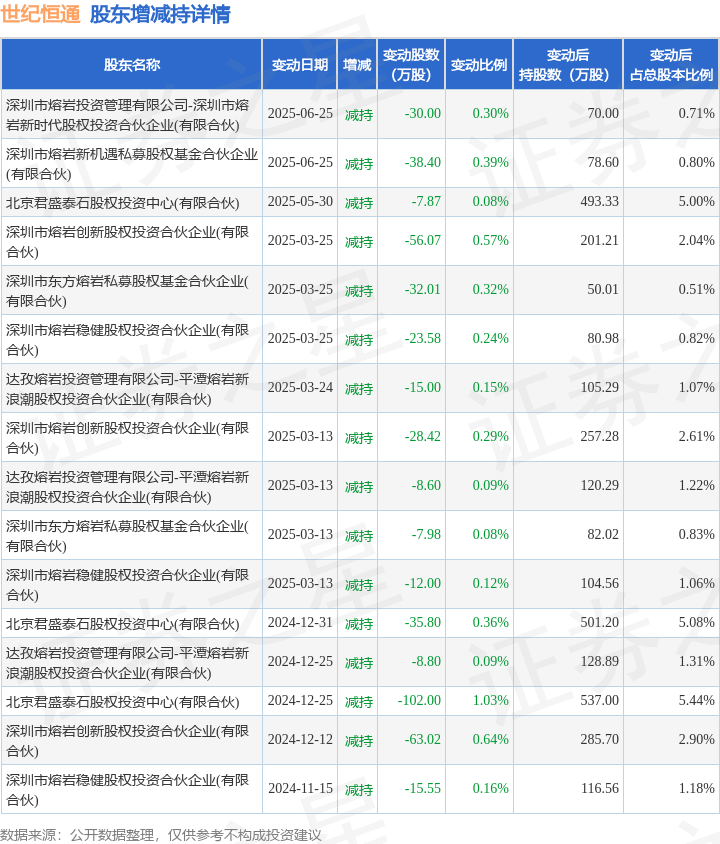Click the date 2025-05-30

coord(300,202)
